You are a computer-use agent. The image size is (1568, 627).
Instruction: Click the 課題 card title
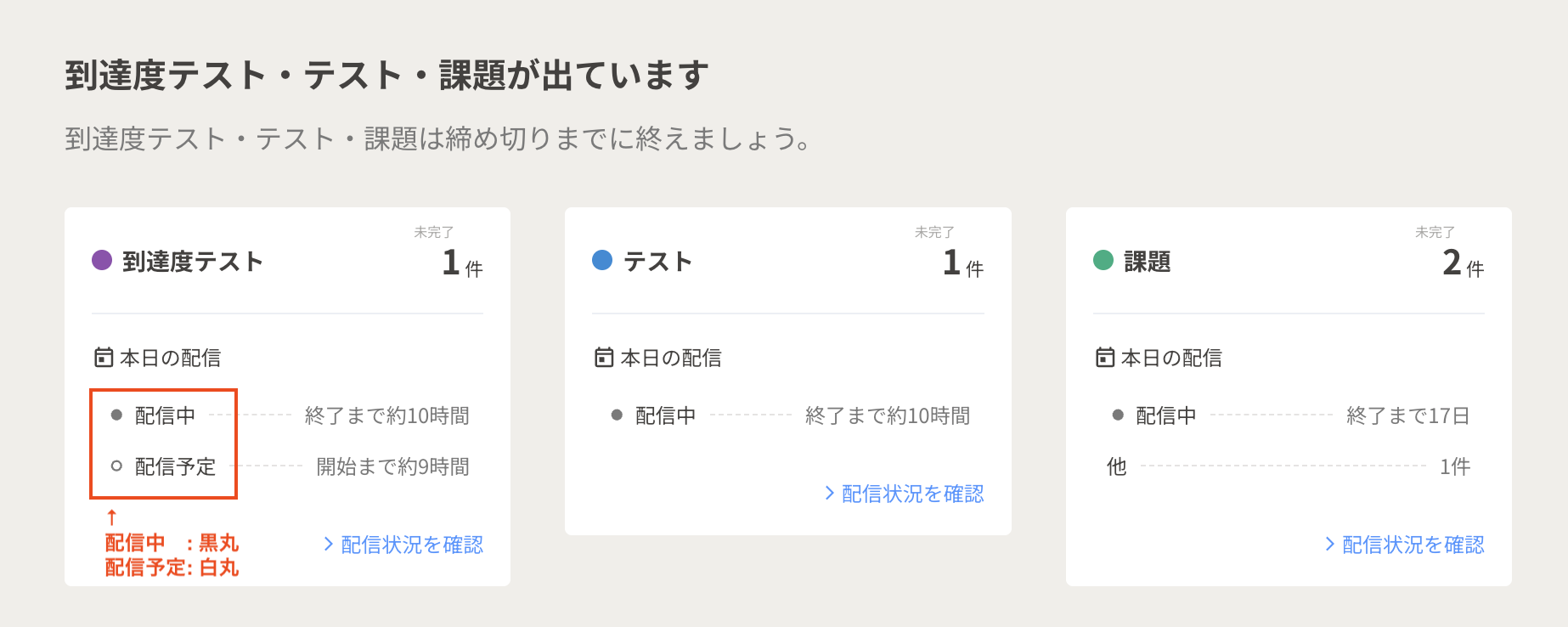point(1147,262)
